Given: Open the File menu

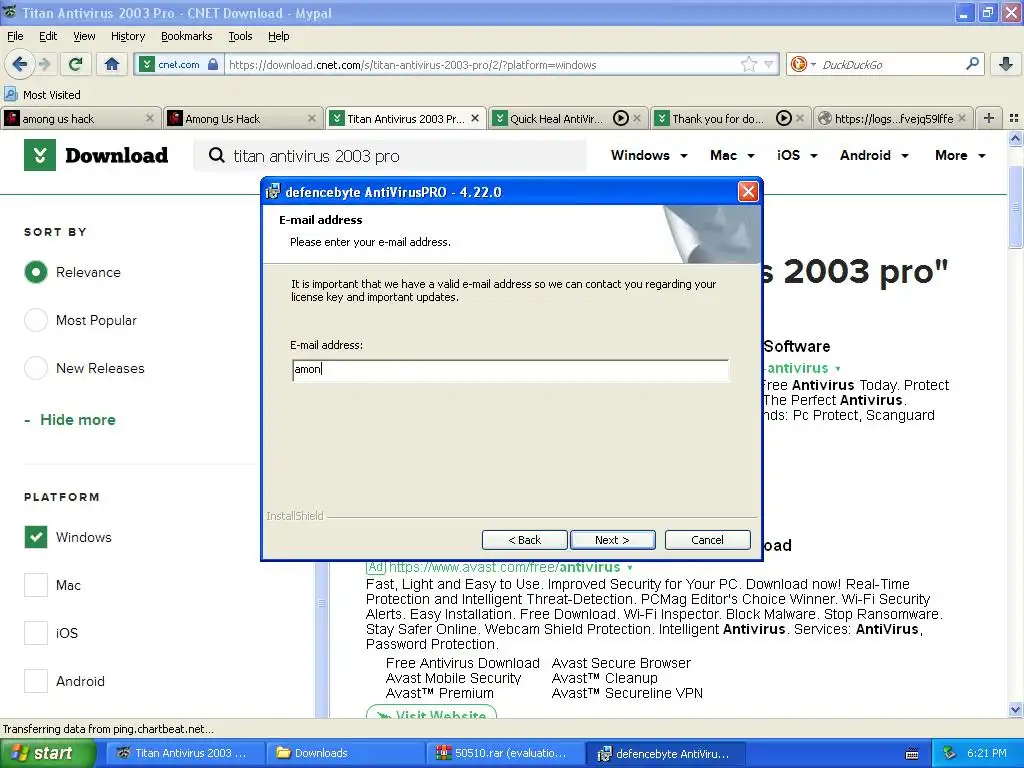Looking at the screenshot, I should click(15, 36).
